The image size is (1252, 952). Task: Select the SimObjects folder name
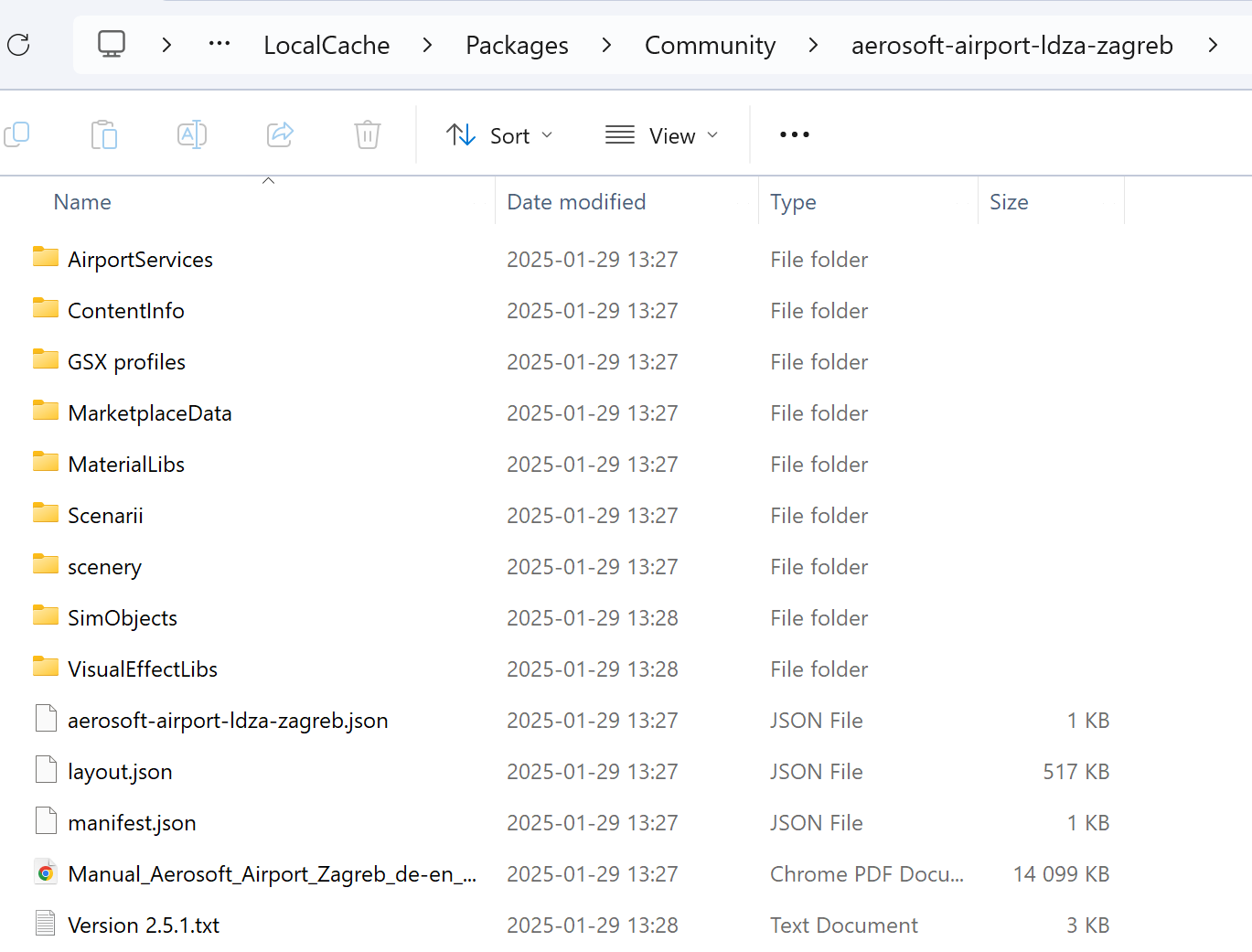pyautogui.click(x=123, y=618)
